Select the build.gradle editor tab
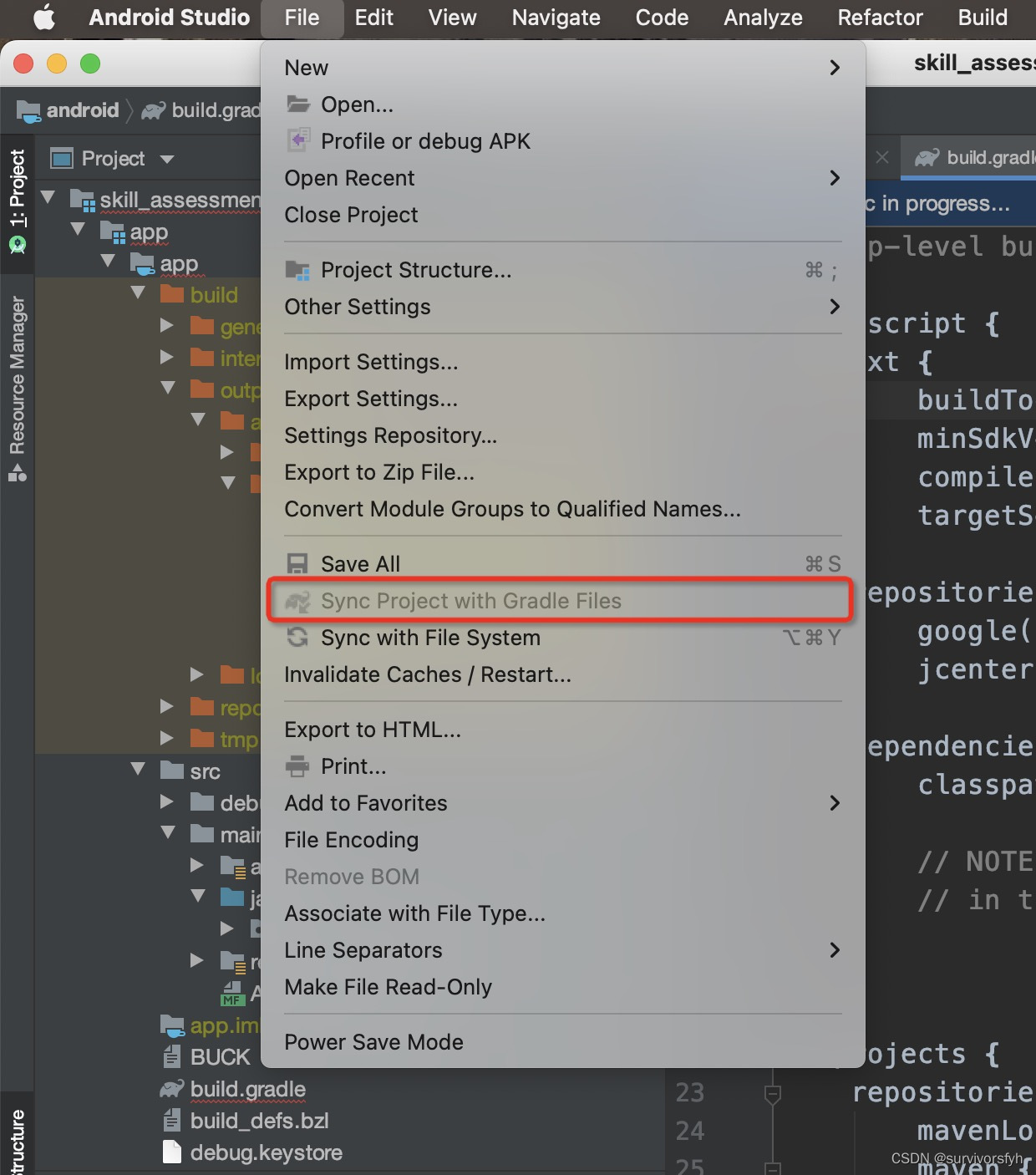Screen dimensions: 1036x1175 (x=969, y=157)
